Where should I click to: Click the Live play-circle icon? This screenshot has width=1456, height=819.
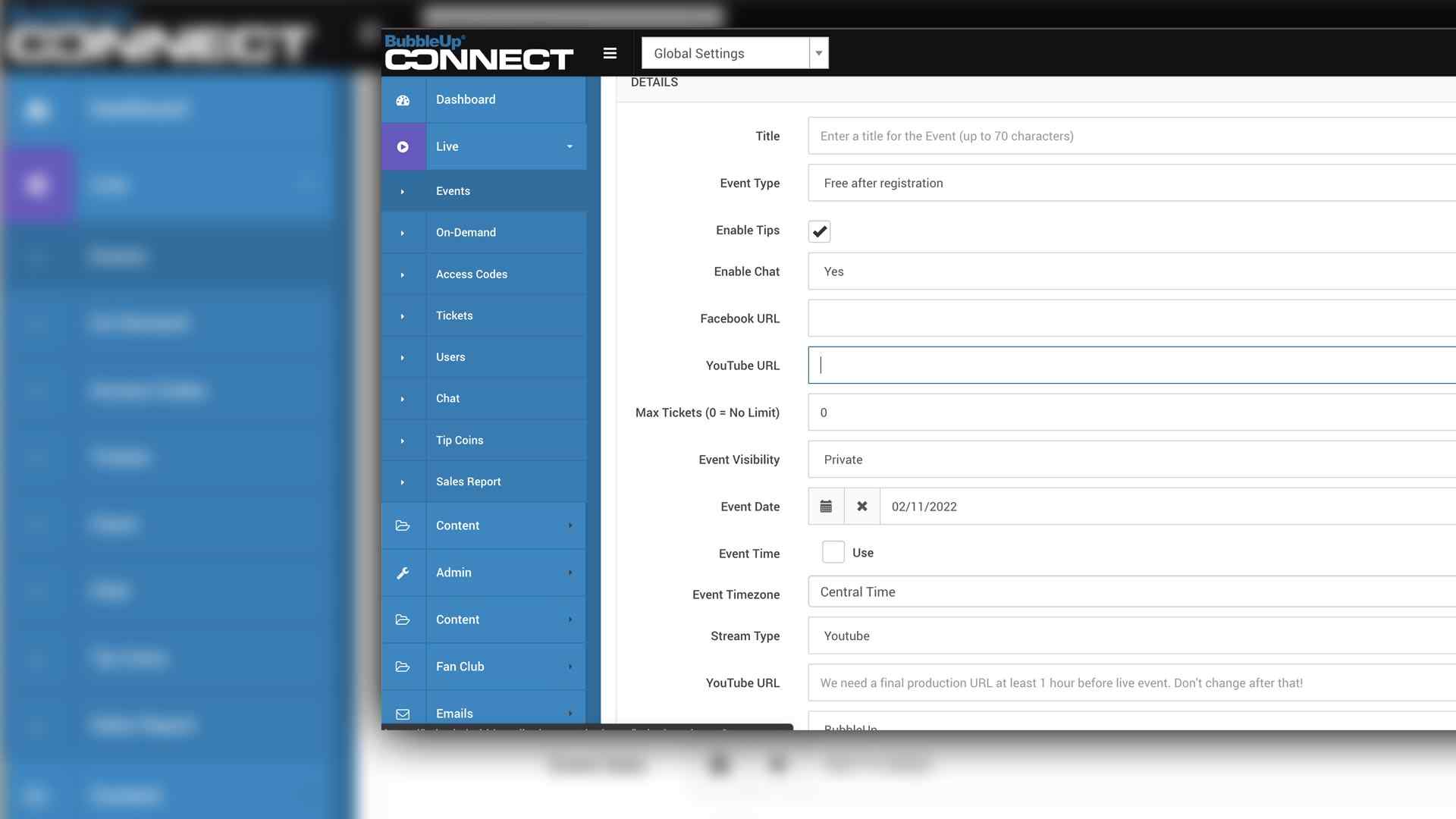pyautogui.click(x=403, y=147)
